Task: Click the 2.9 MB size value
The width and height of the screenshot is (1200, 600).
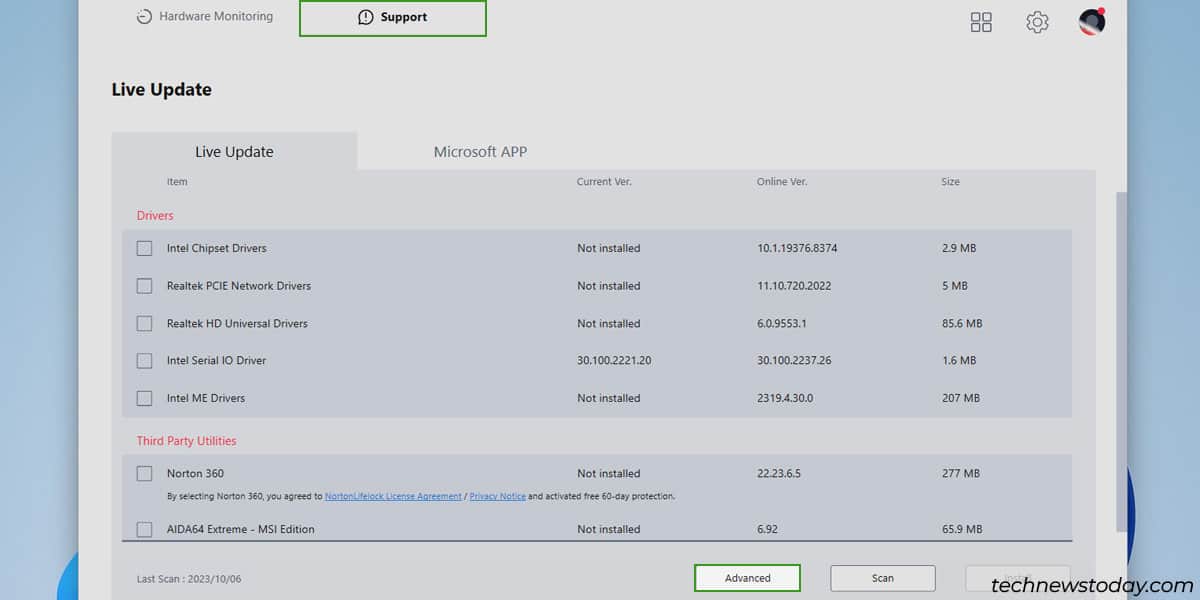Action: pos(959,248)
